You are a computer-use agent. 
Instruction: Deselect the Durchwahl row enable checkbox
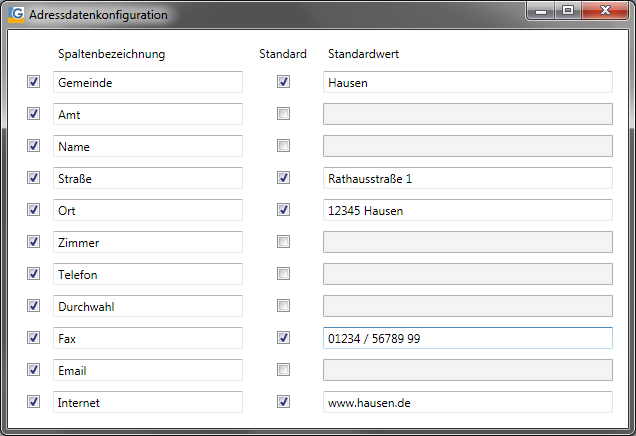[34, 306]
